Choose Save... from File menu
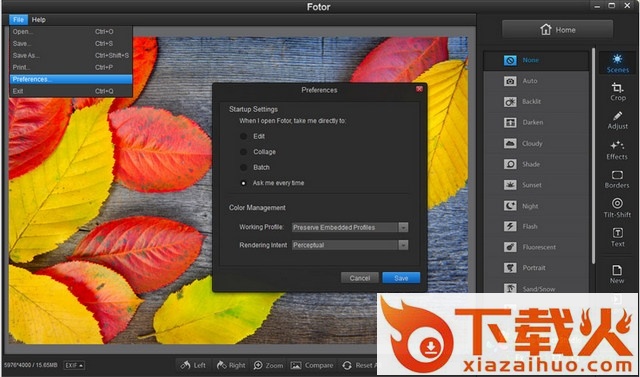This screenshot has width=640, height=377. pyautogui.click(x=71, y=44)
